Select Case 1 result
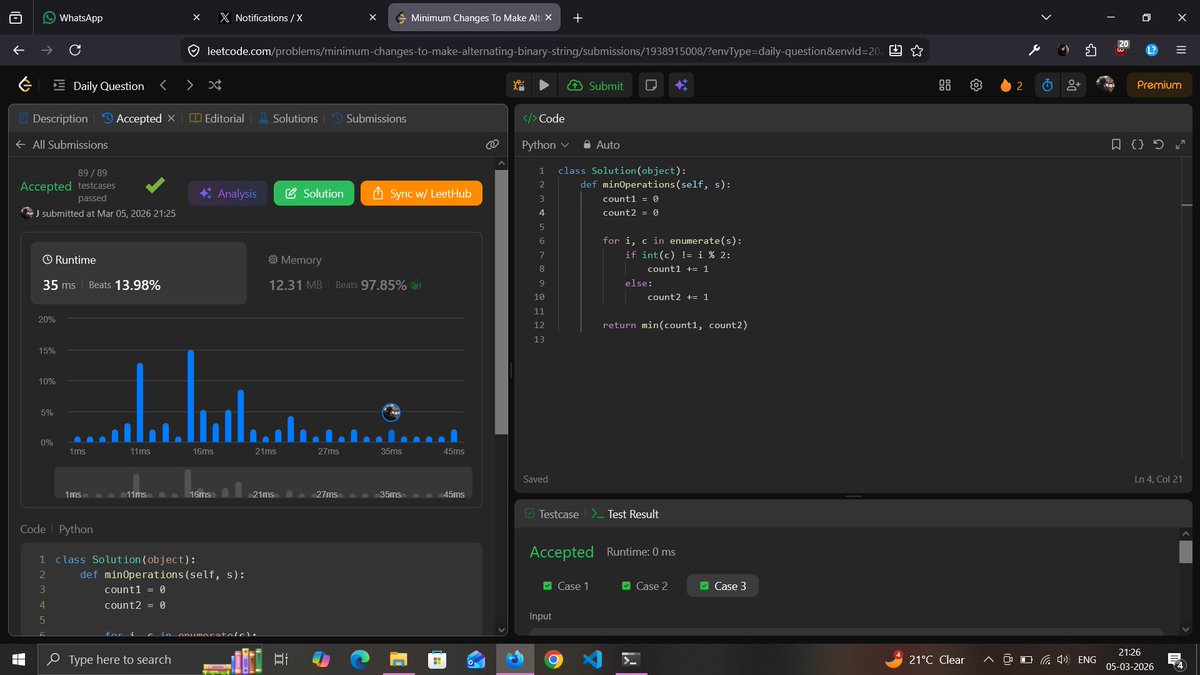The width and height of the screenshot is (1200, 675). tap(565, 586)
